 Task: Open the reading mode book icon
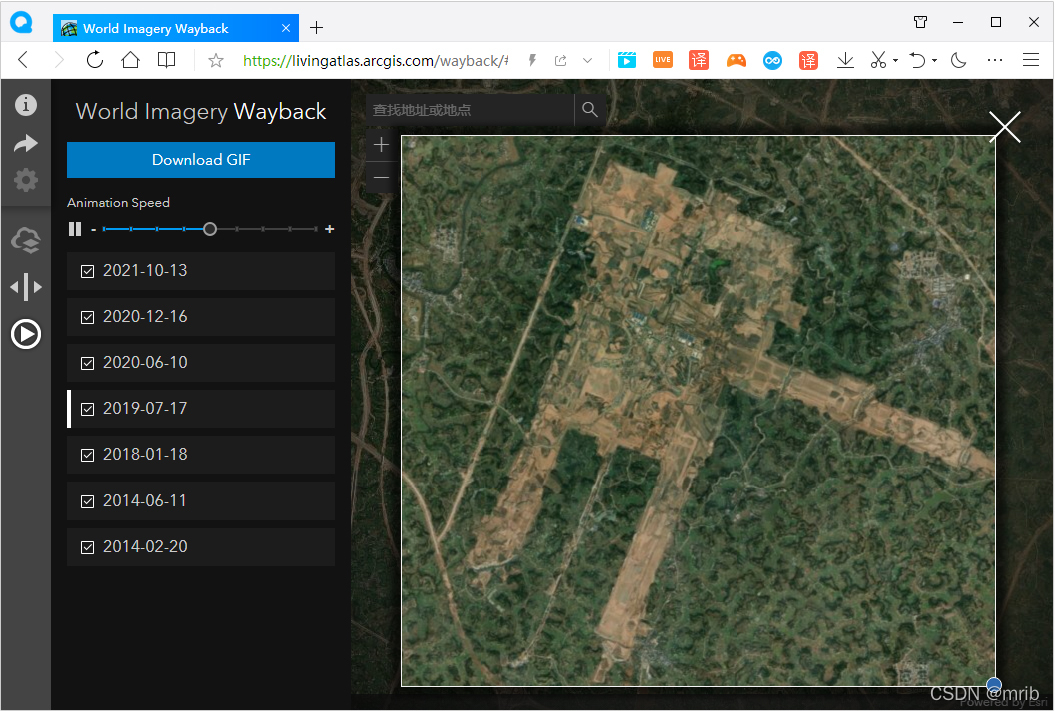166,60
